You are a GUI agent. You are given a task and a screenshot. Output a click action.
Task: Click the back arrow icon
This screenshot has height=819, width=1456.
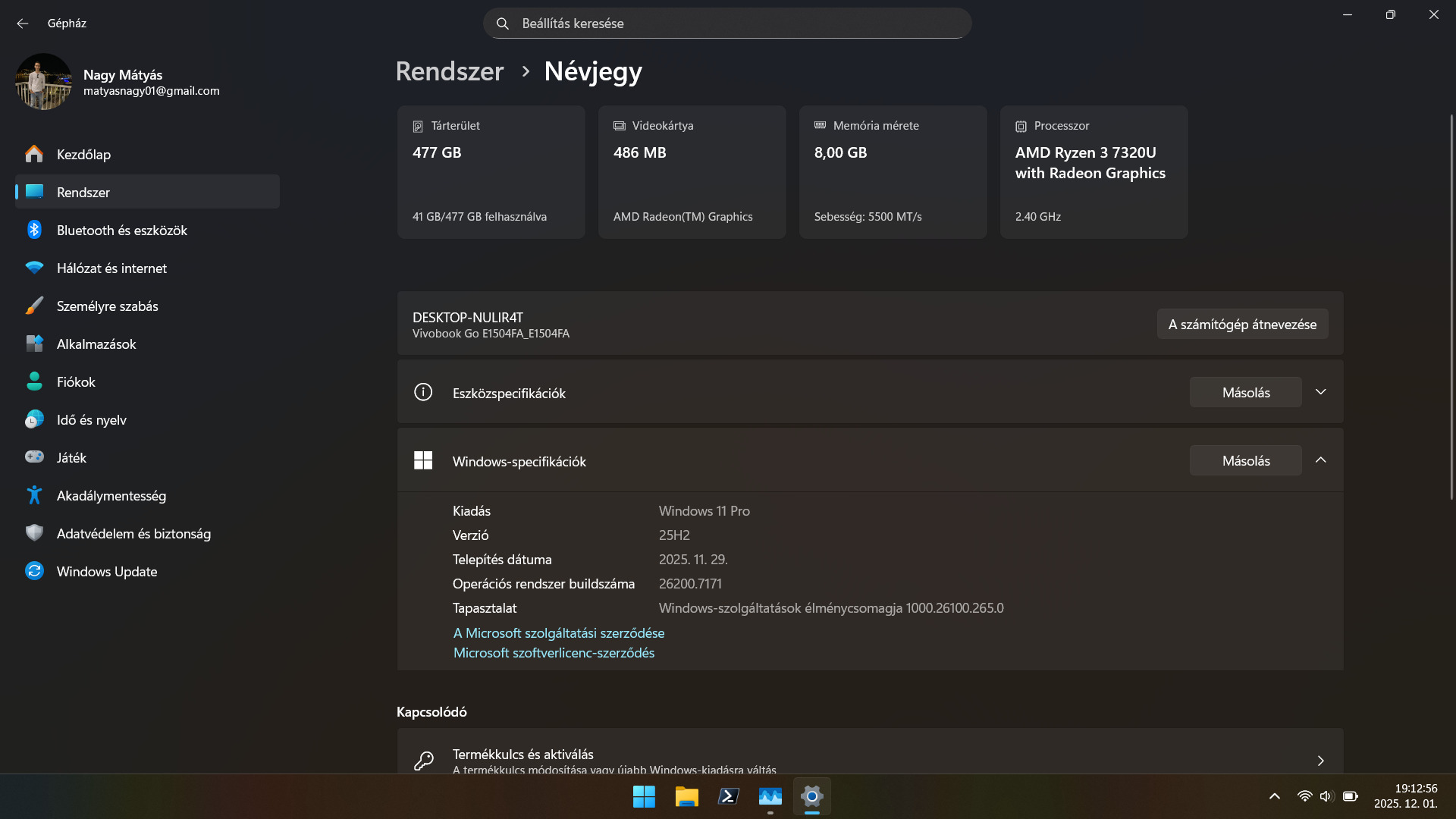[x=23, y=24]
